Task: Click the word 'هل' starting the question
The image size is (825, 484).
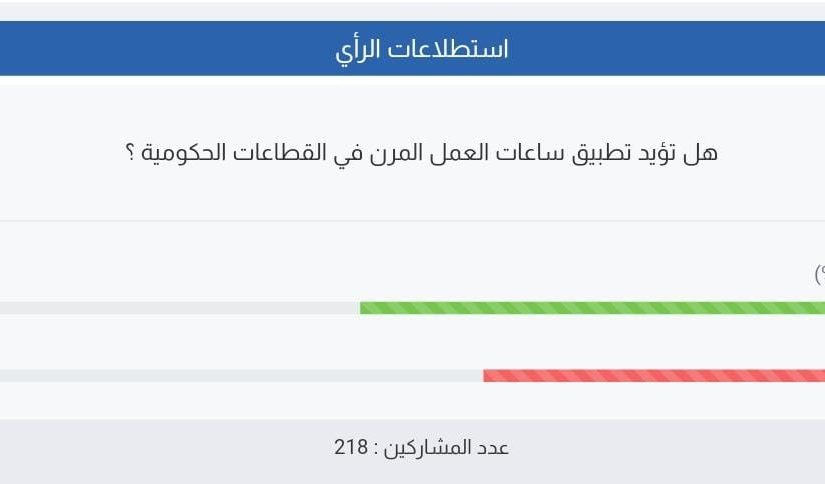Action: point(700,153)
